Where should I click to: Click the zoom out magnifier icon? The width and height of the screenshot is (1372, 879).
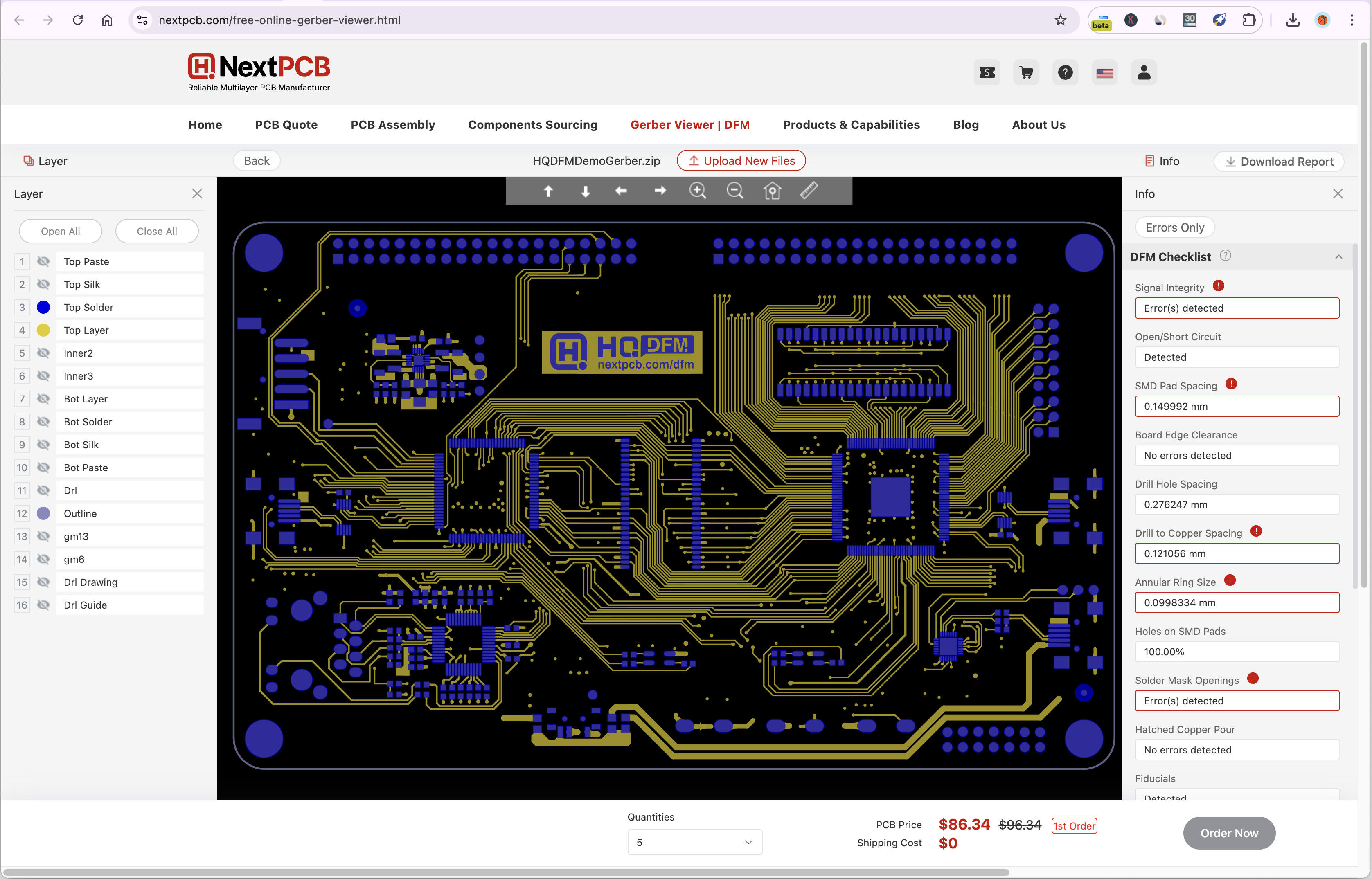pyautogui.click(x=735, y=191)
